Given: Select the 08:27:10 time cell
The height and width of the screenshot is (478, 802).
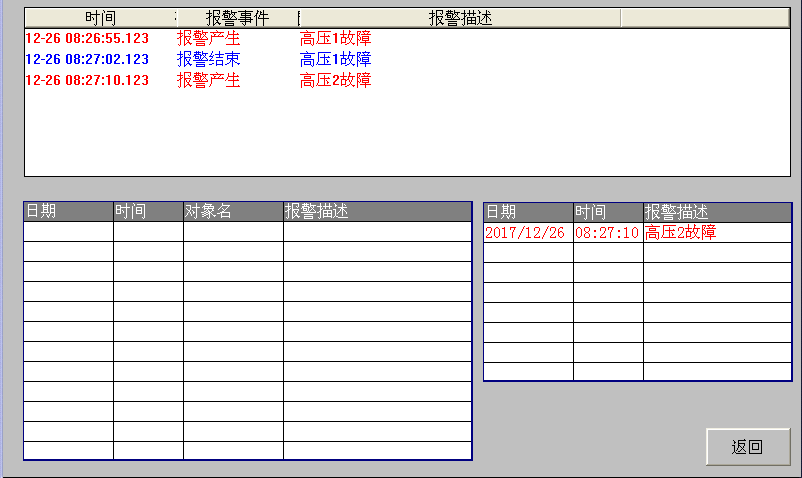Looking at the screenshot, I should tap(607, 232).
